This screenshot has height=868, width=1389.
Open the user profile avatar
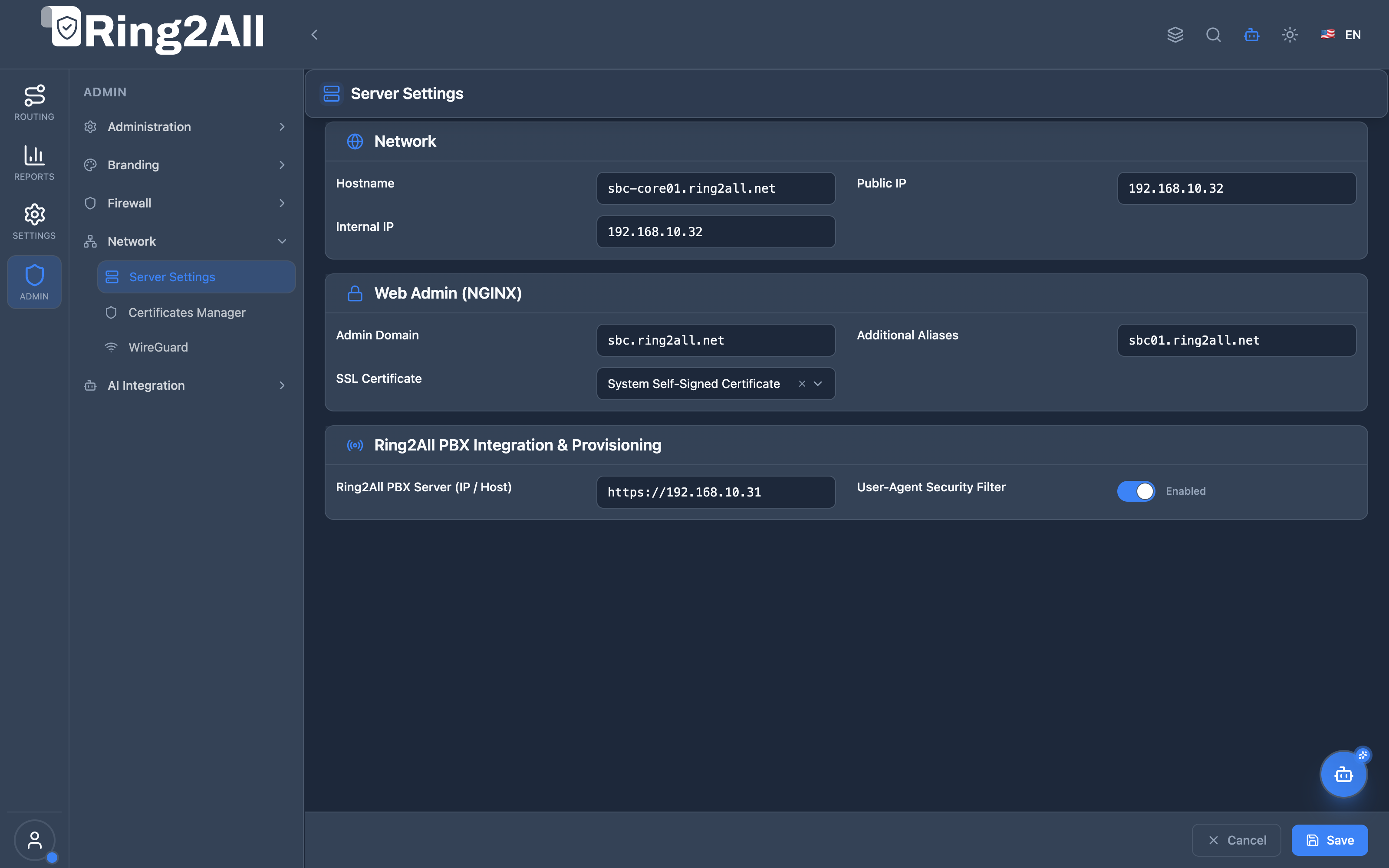point(34,841)
